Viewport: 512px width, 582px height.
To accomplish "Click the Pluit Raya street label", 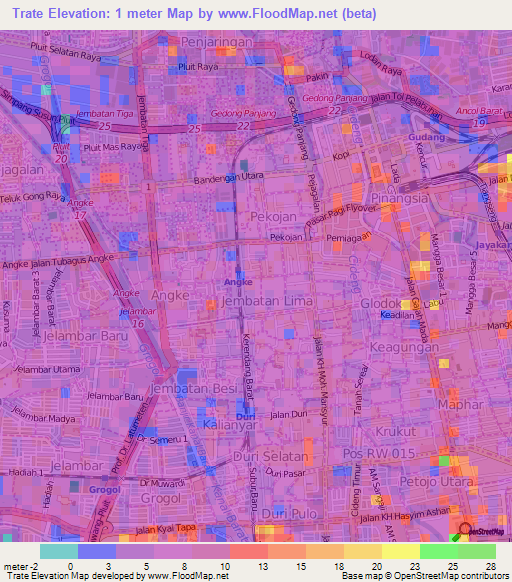I will click(198, 67).
